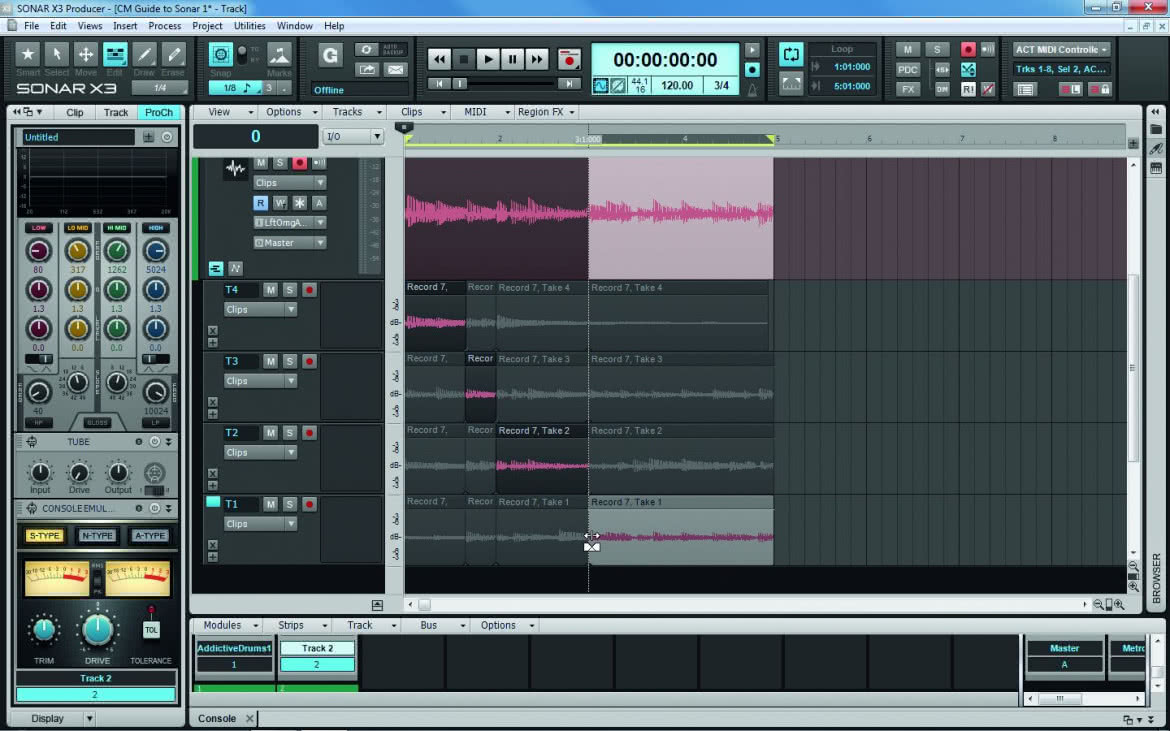Select the Master bus strip
Screen dimensions: 1170x731
pos(1064,648)
